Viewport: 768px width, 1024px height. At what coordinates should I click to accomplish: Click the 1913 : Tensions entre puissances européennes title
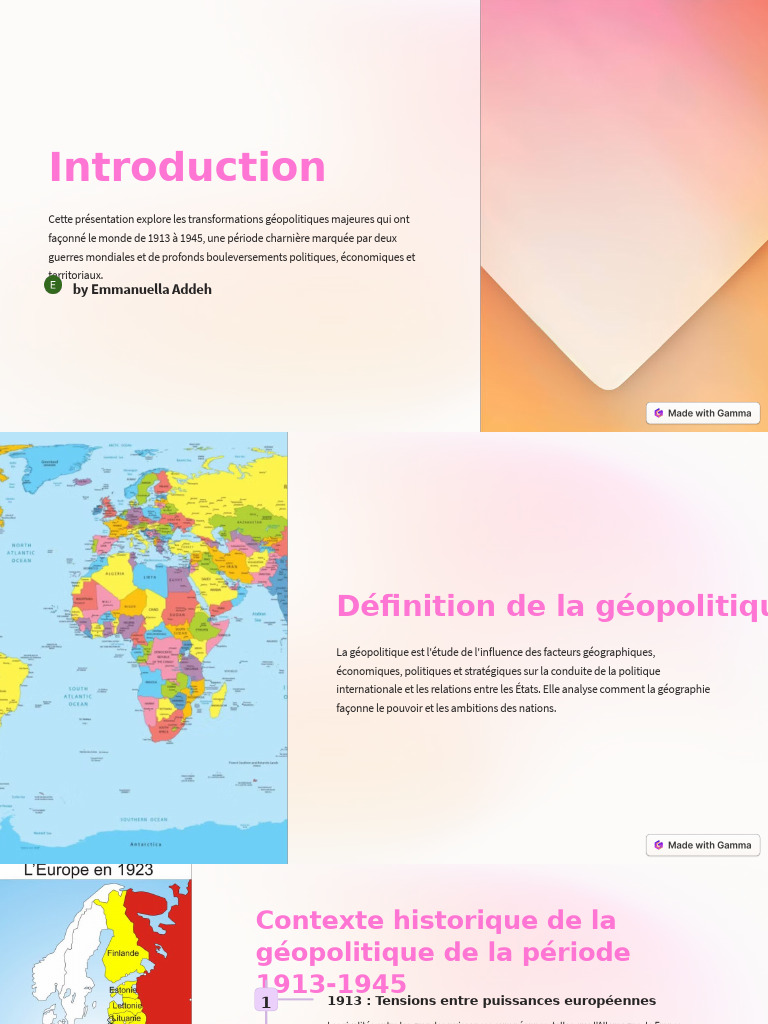point(492,1000)
